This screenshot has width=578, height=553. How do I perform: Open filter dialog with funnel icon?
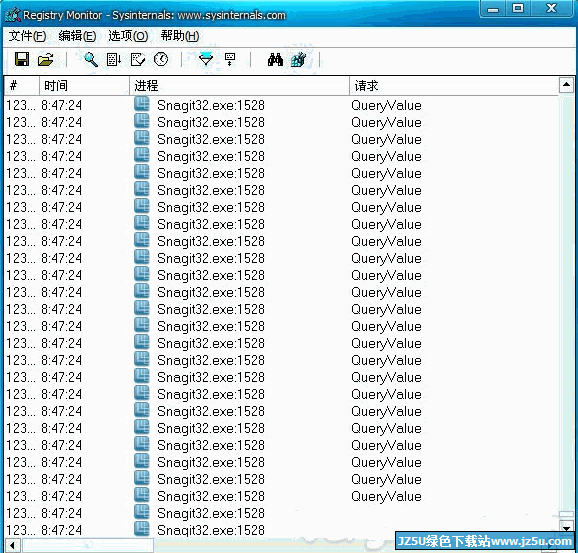coord(206,59)
